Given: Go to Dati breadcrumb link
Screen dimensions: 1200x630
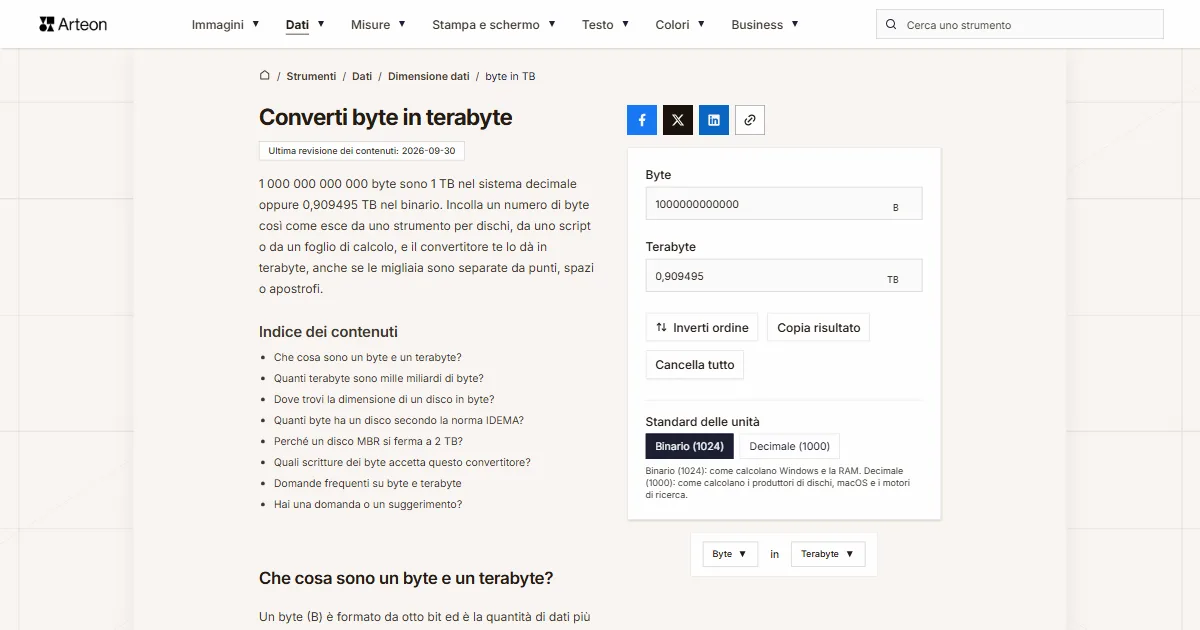Looking at the screenshot, I should [362, 76].
